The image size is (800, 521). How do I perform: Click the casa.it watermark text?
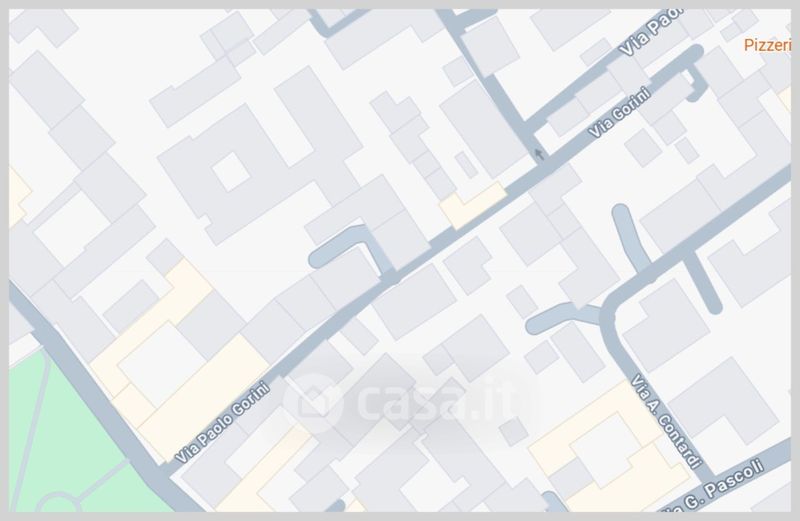[x=441, y=402]
